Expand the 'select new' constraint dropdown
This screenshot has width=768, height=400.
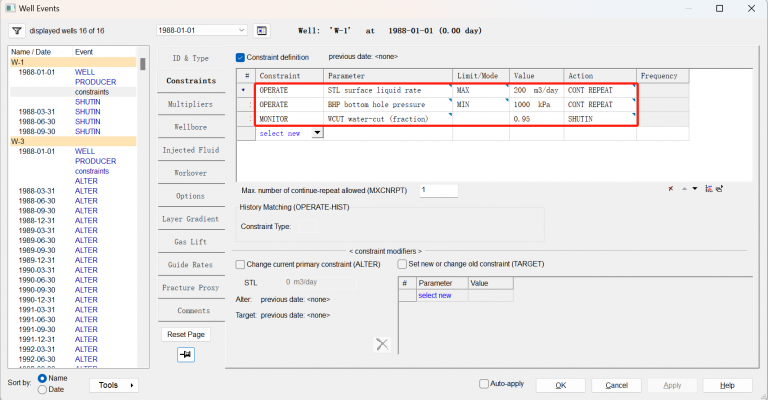[x=316, y=133]
